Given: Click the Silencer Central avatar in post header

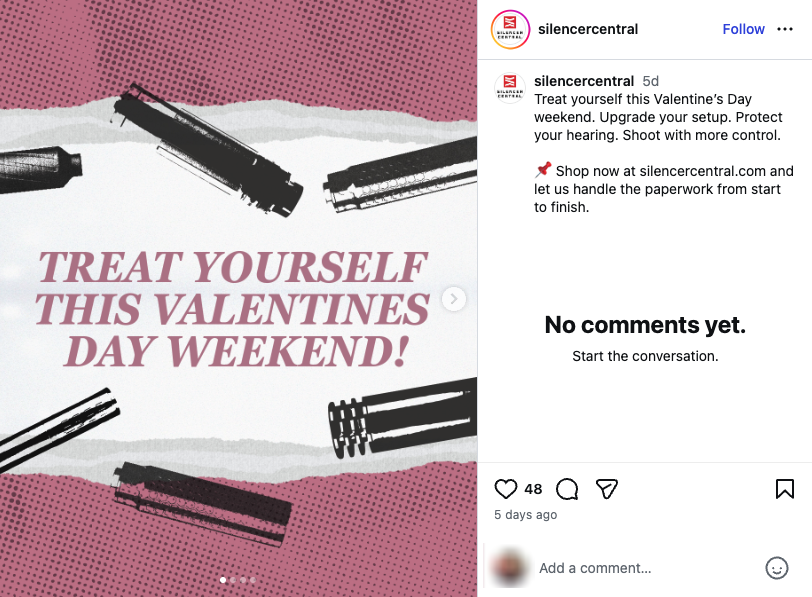Looking at the screenshot, I should [510, 29].
